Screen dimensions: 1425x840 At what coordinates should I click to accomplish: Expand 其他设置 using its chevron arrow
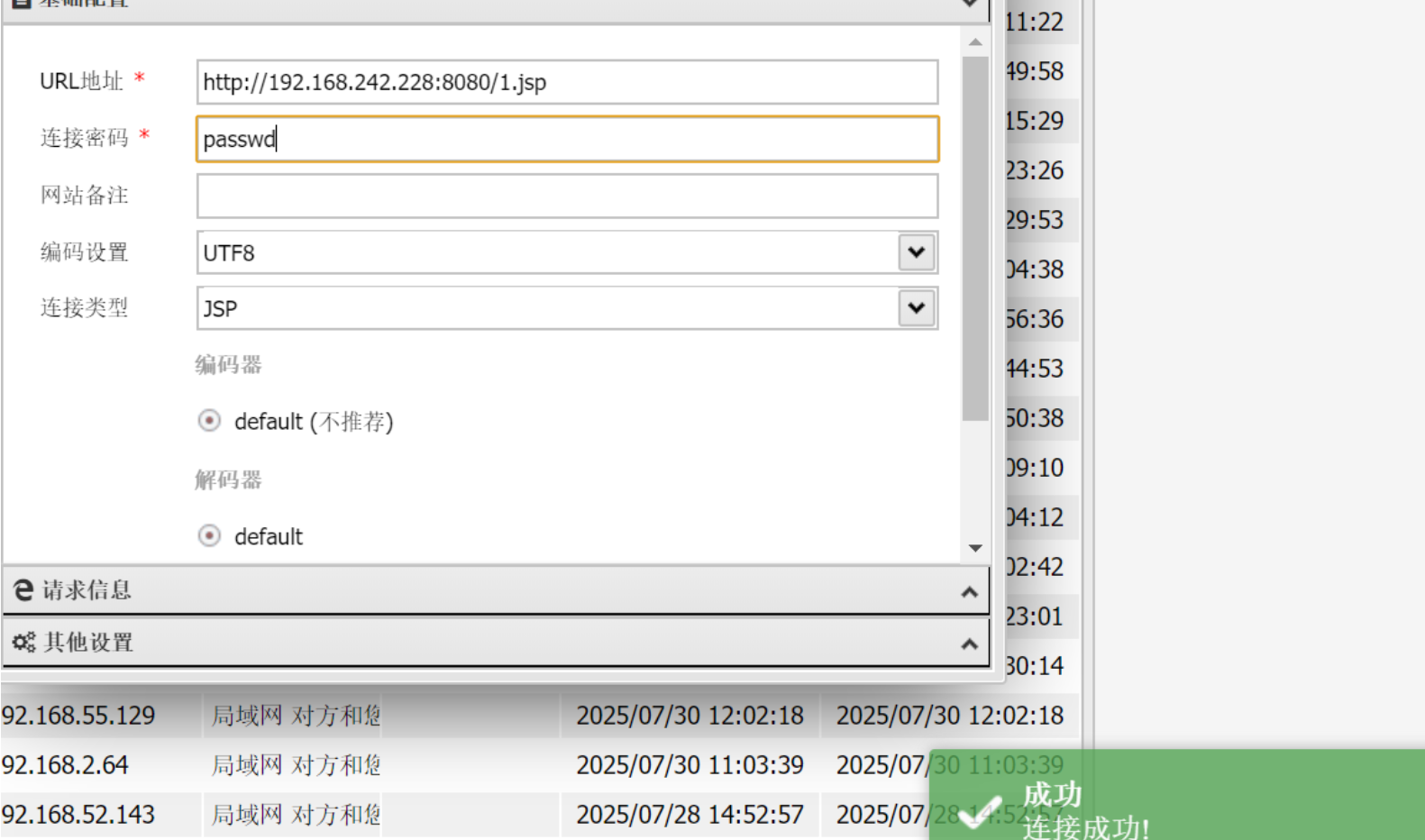(970, 644)
